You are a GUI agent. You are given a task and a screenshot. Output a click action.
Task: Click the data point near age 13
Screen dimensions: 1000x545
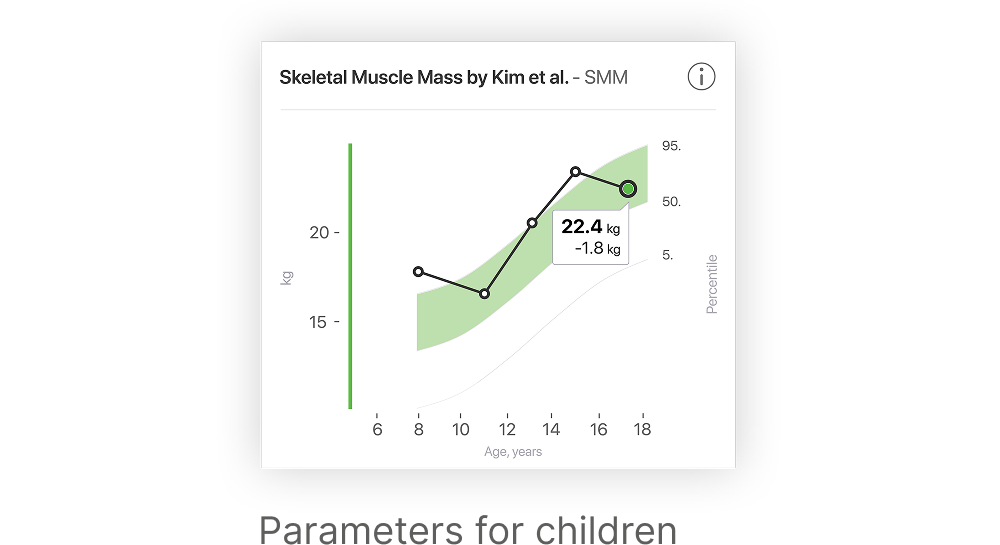(532, 223)
